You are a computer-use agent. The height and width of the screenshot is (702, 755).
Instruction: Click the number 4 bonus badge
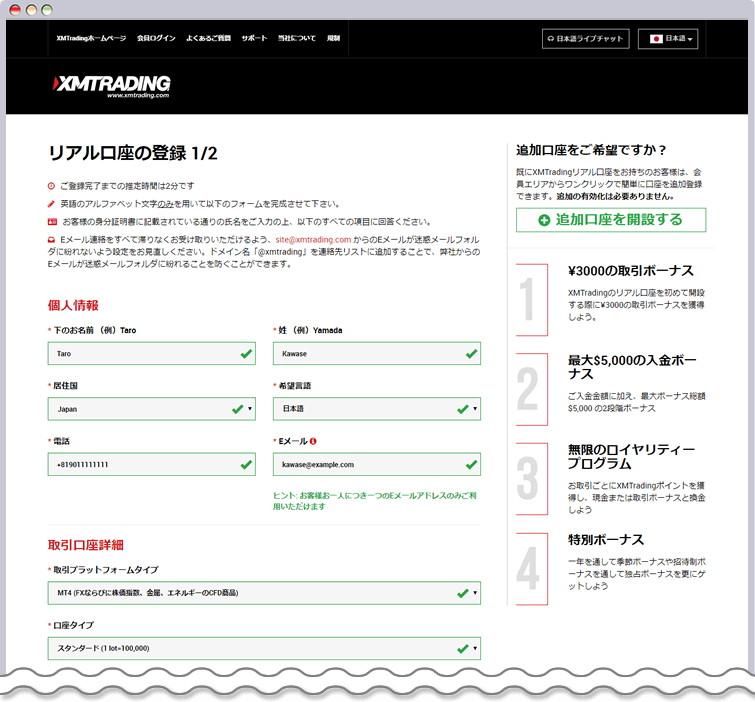pos(532,569)
